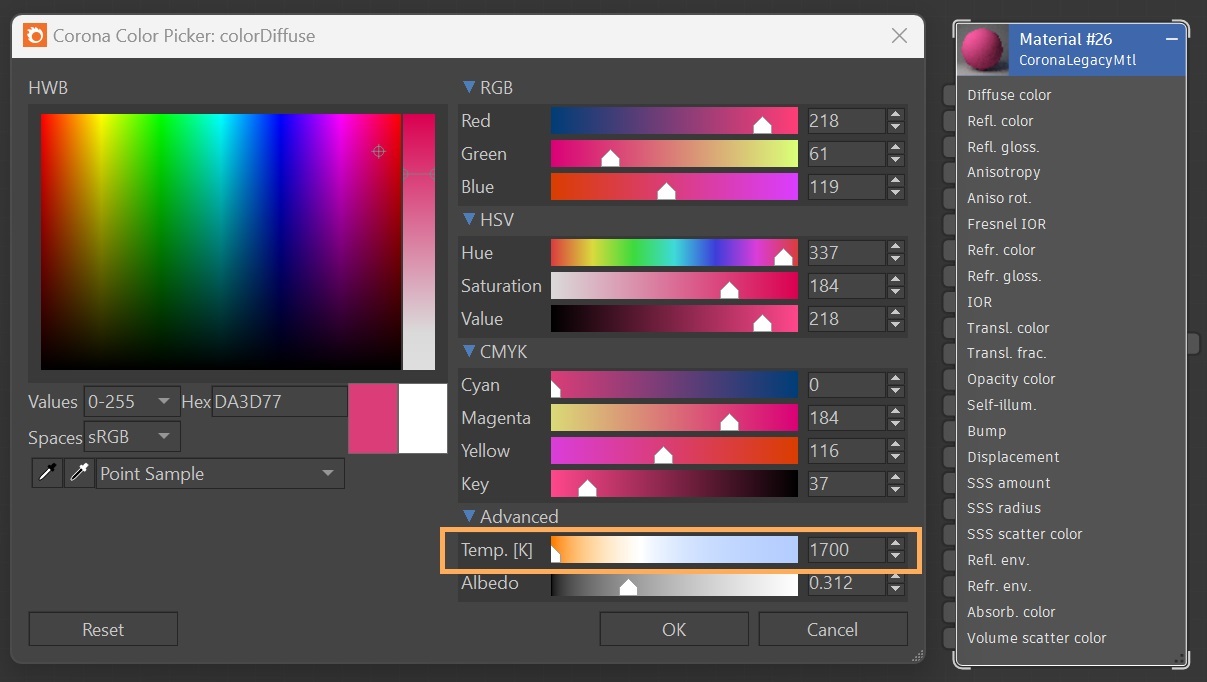1207x682 pixels.
Task: Click the Material #26 sphere preview thumbnail
Action: point(984,50)
